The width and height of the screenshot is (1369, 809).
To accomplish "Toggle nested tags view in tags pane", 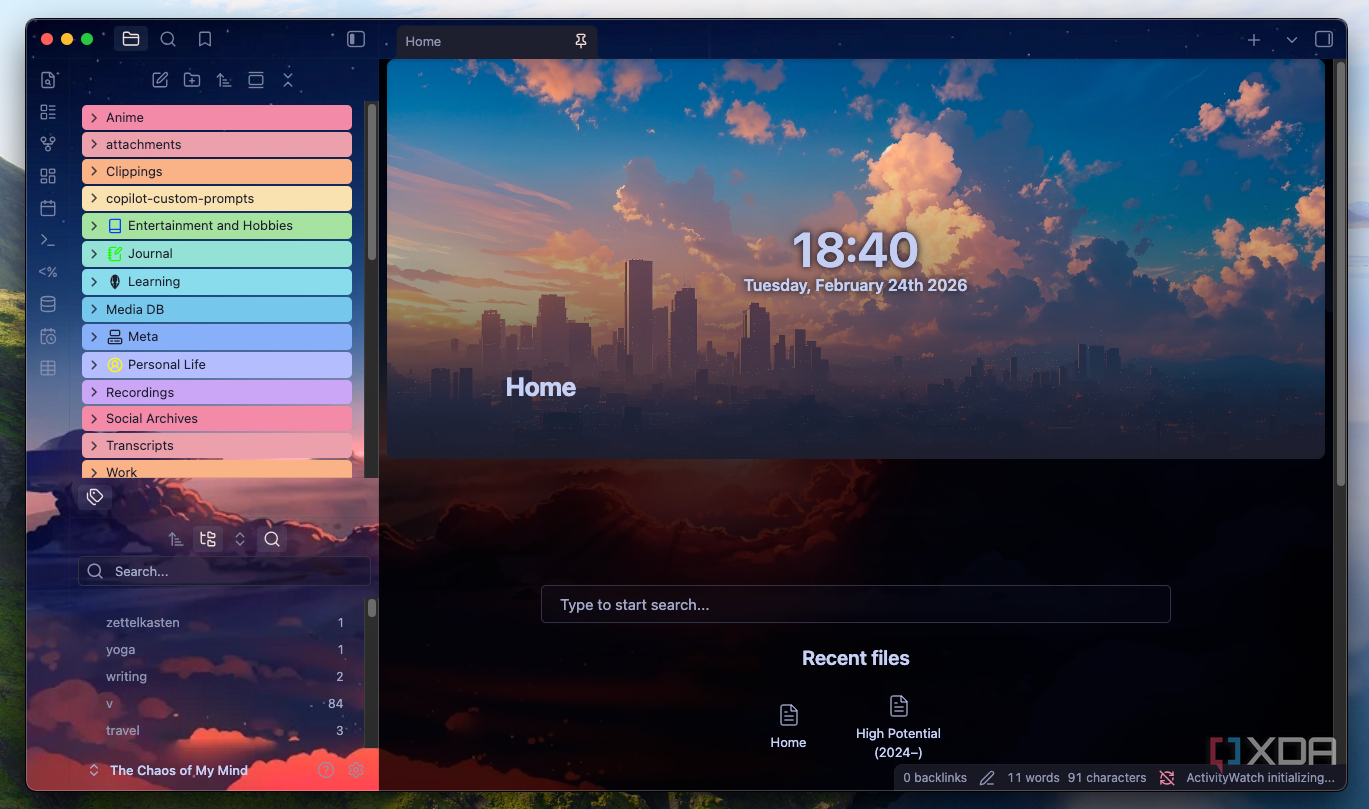I will [208, 539].
